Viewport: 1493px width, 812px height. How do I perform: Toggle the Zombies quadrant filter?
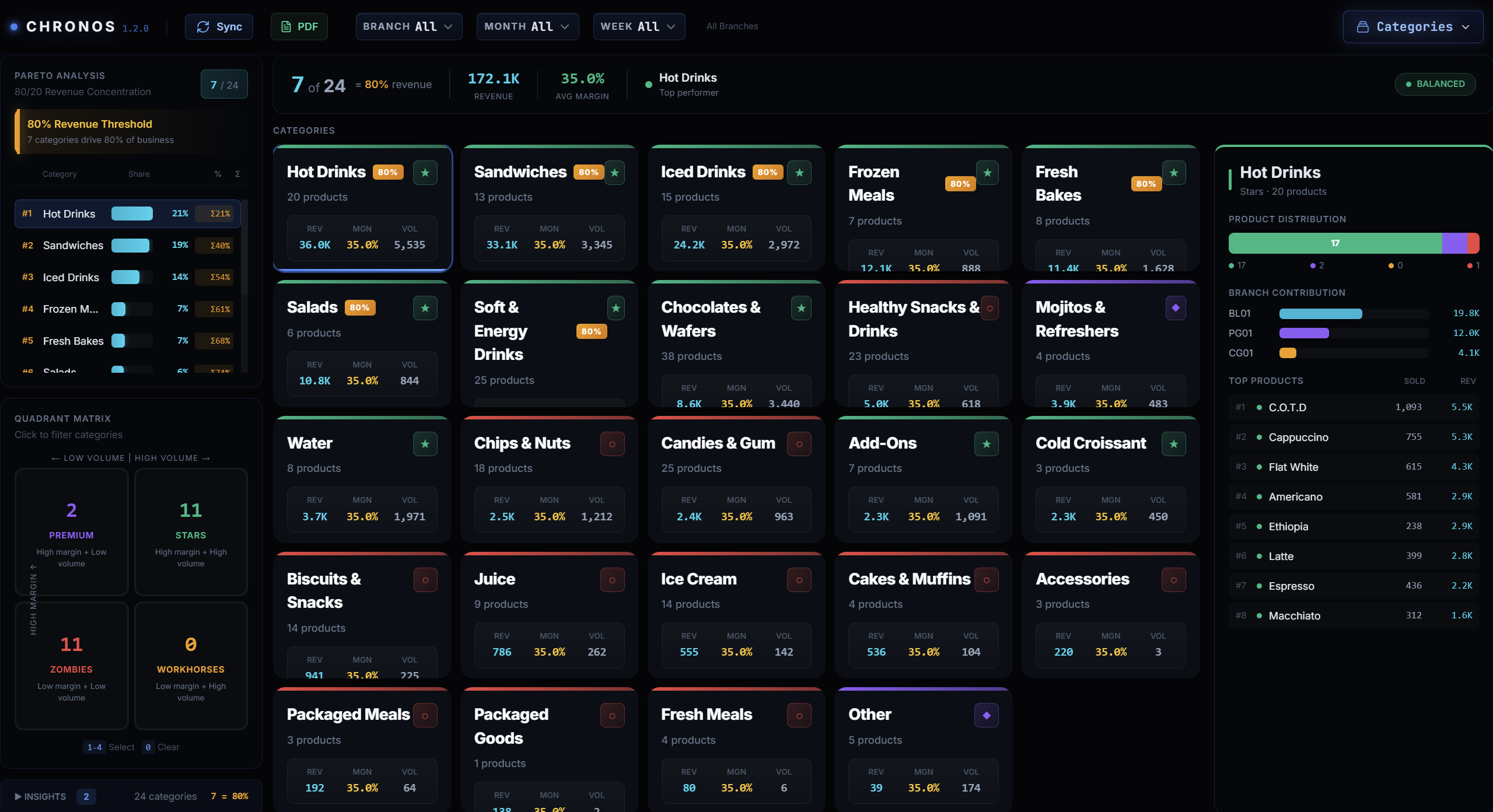click(x=71, y=666)
